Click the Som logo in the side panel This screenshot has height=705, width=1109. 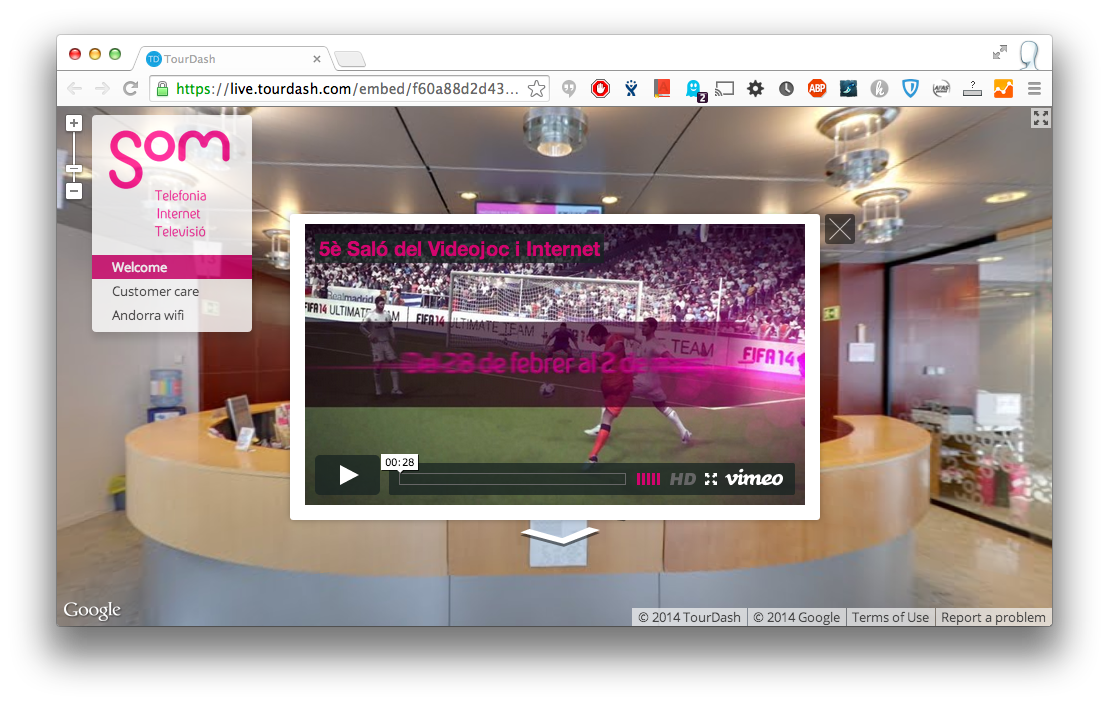pyautogui.click(x=170, y=159)
